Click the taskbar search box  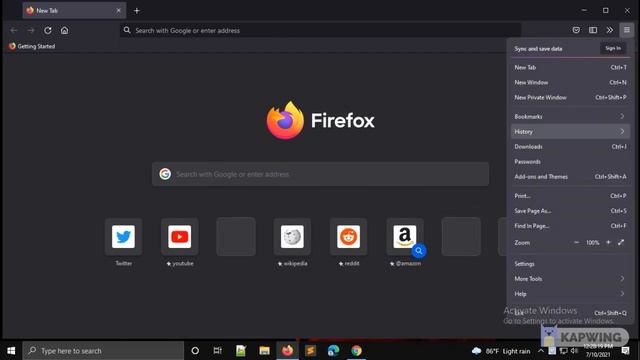pos(103,351)
